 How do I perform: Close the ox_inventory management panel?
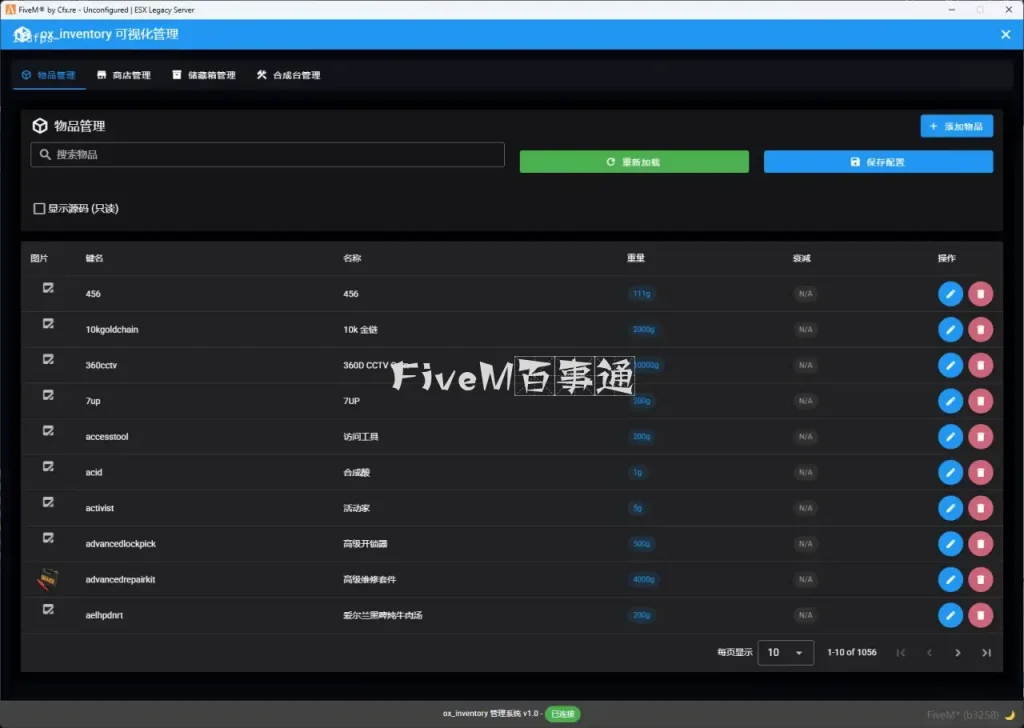coord(1005,34)
